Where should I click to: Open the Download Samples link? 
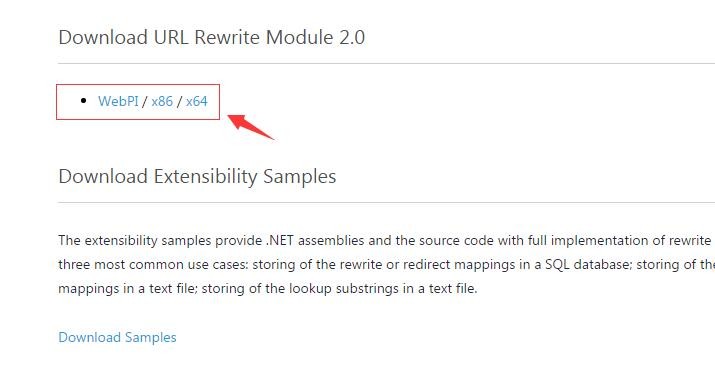coord(117,337)
